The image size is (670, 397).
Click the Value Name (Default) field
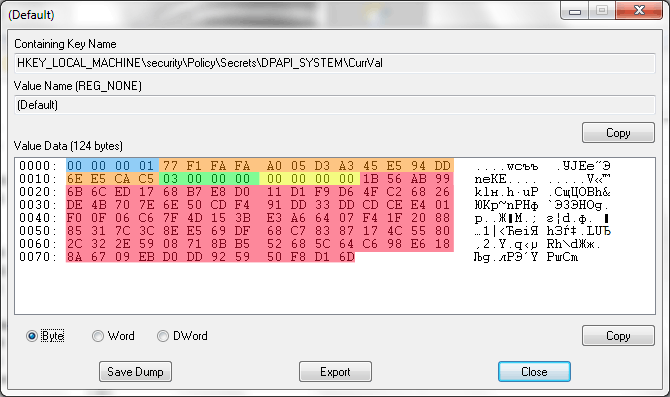click(335, 105)
